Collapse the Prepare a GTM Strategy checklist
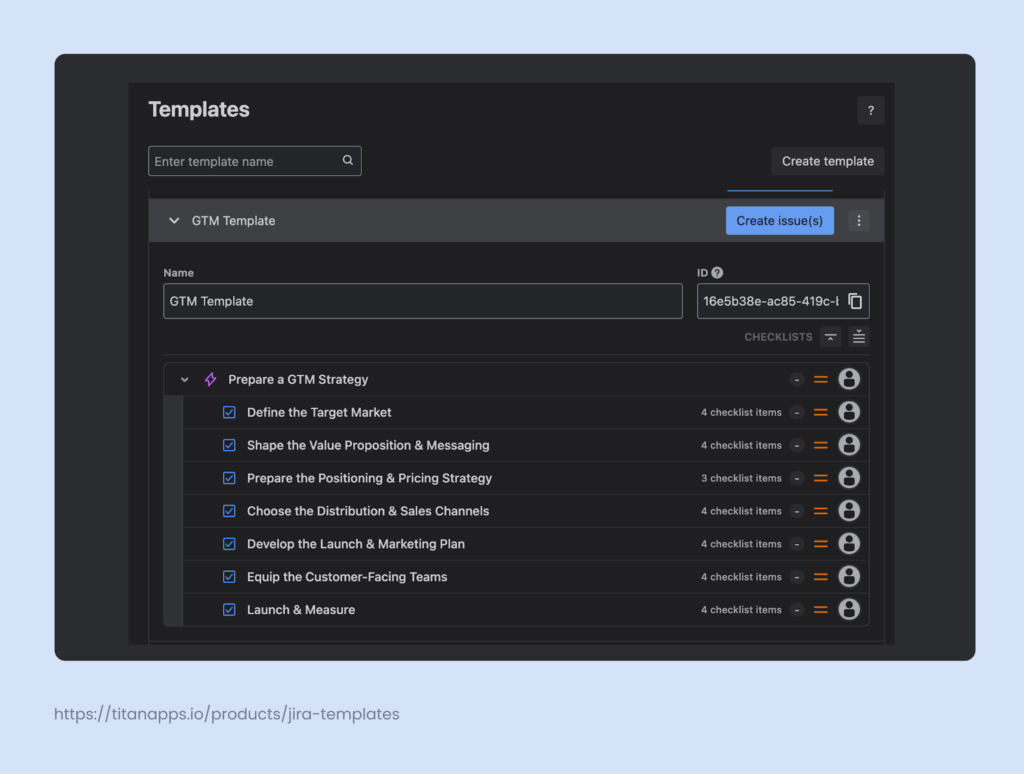This screenshot has height=774, width=1024. [x=184, y=379]
